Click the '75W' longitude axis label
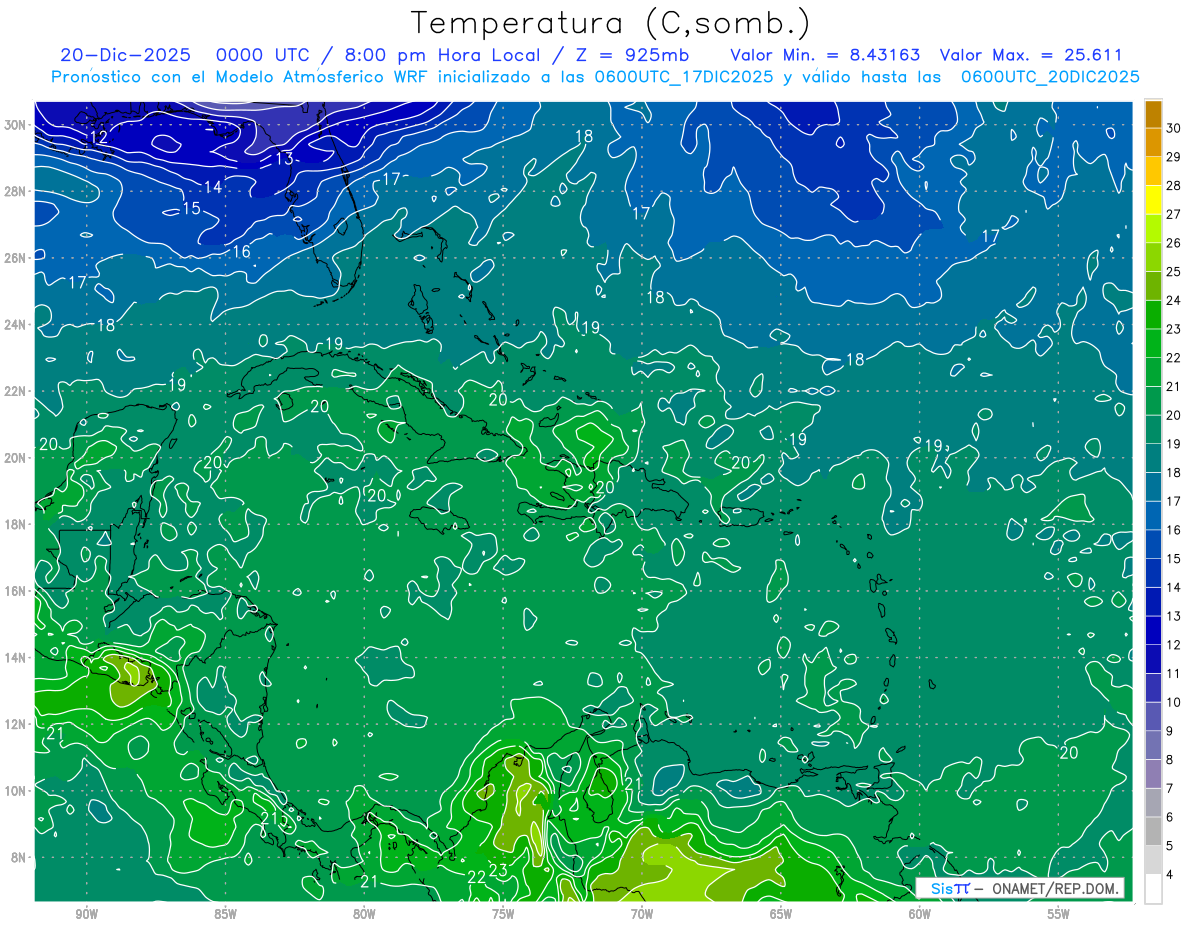 (x=503, y=914)
